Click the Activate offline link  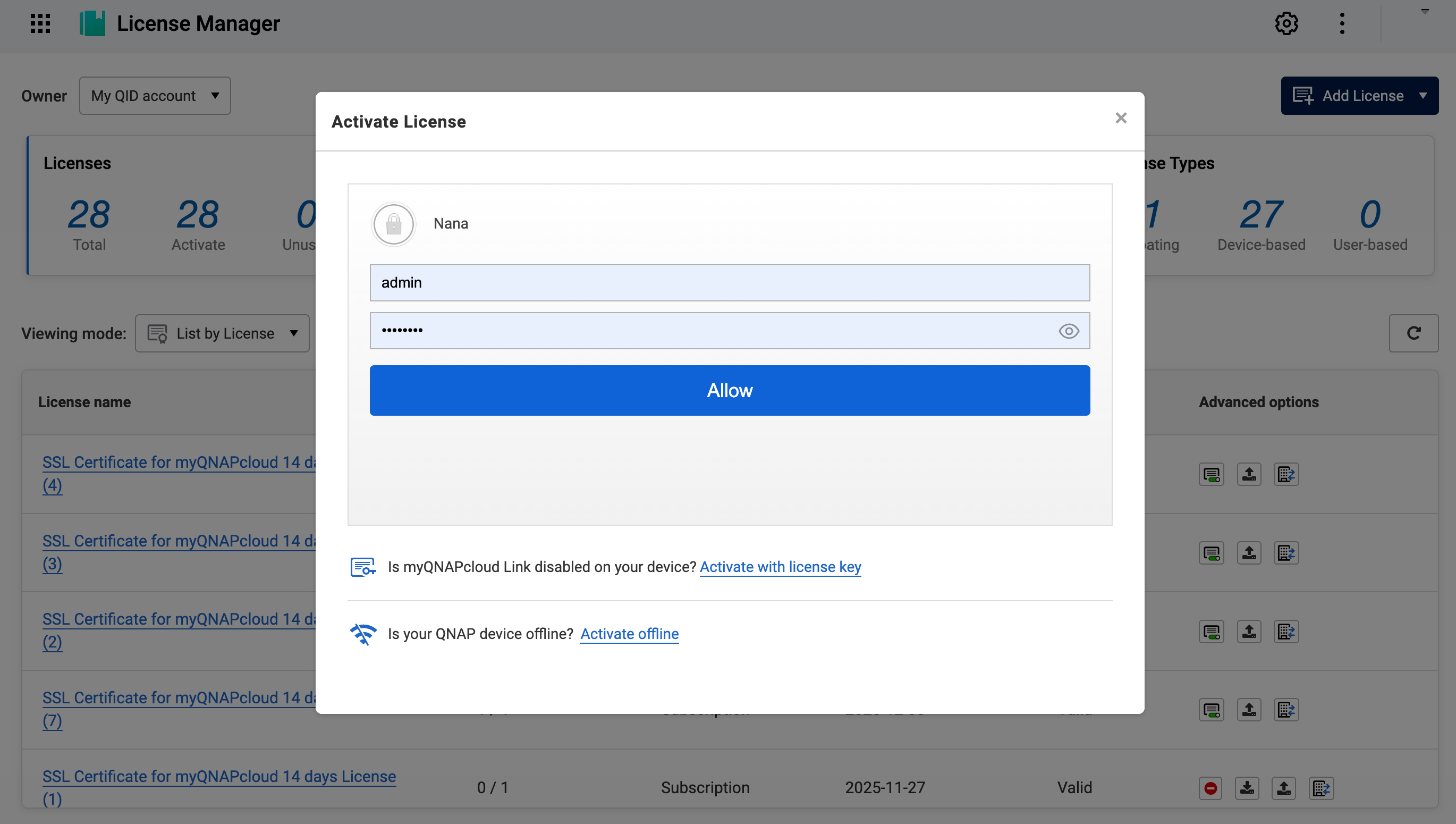pyautogui.click(x=629, y=633)
